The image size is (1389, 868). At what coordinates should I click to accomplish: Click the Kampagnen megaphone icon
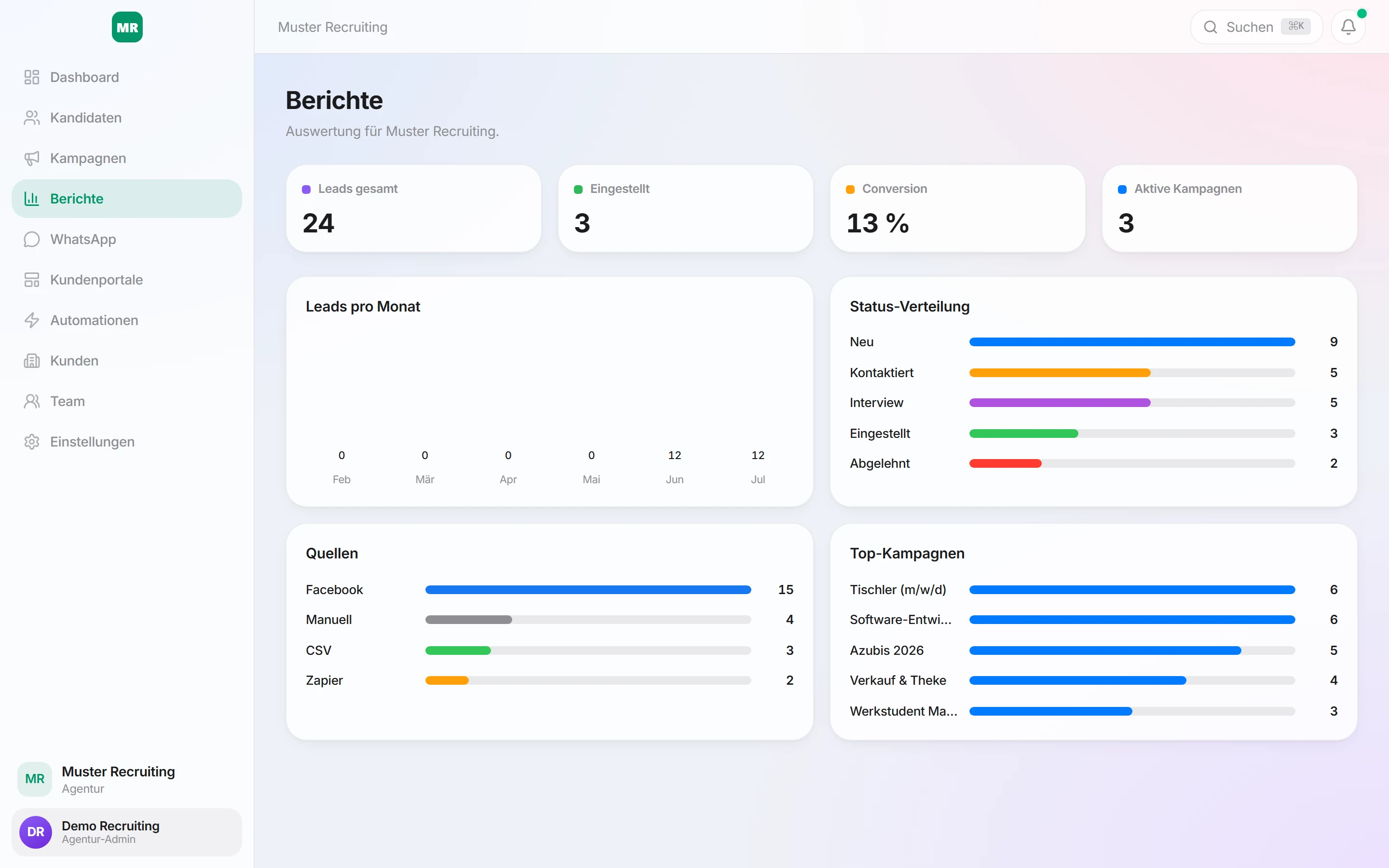pos(31,158)
